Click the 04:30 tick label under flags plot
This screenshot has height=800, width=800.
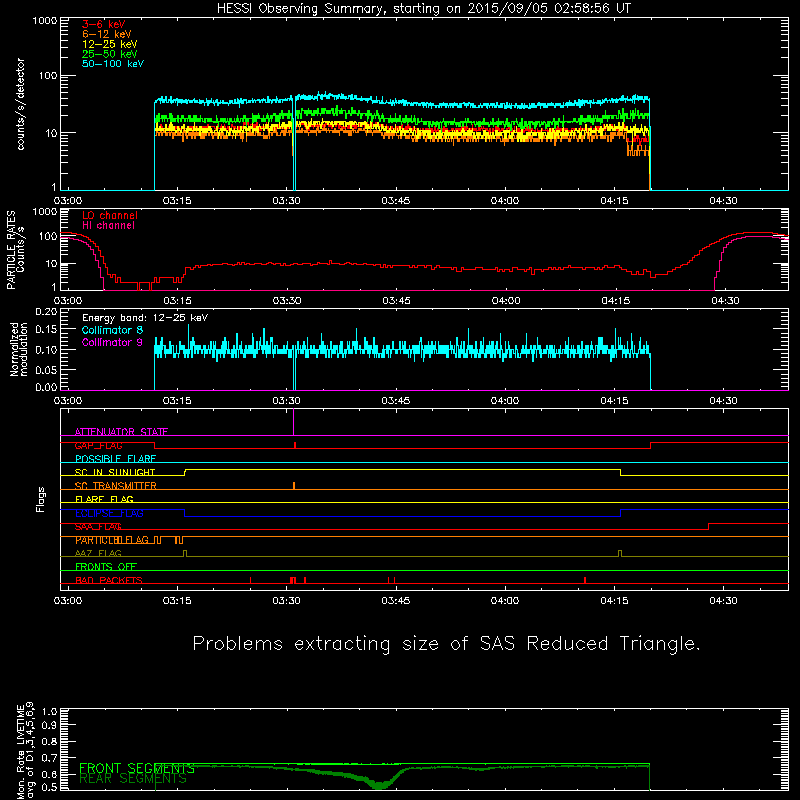723,601
